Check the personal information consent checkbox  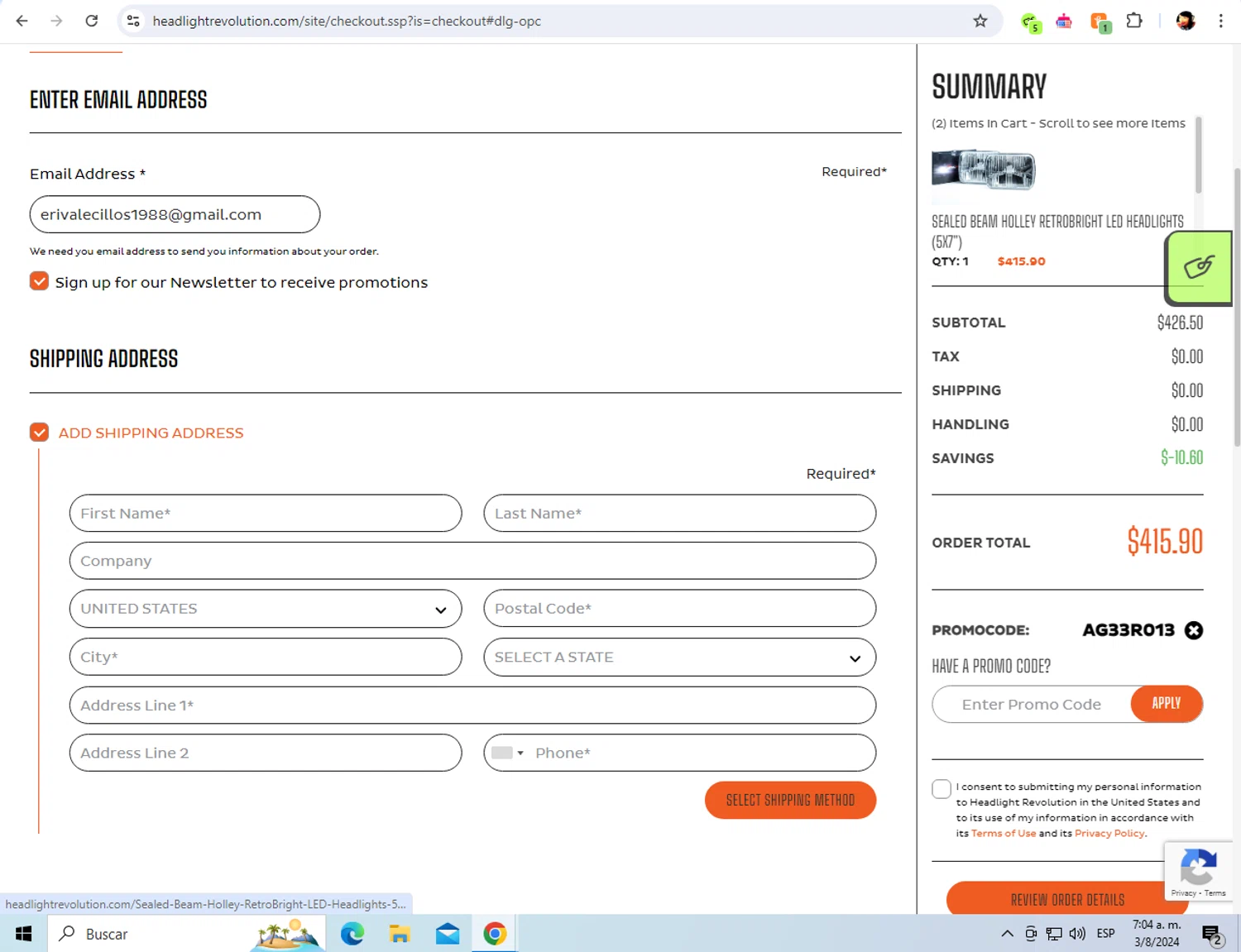941,788
